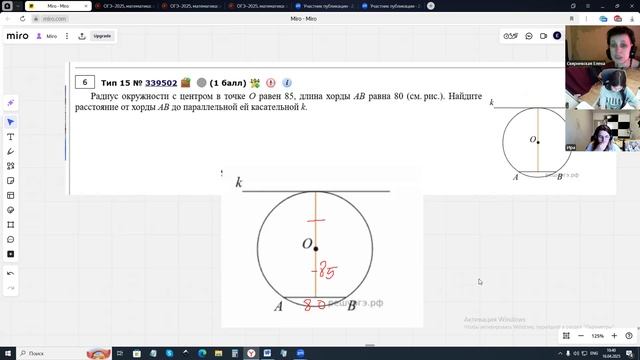Show hidden system tray icons
This screenshot has width=640, height=360.
pyautogui.click(x=560, y=353)
